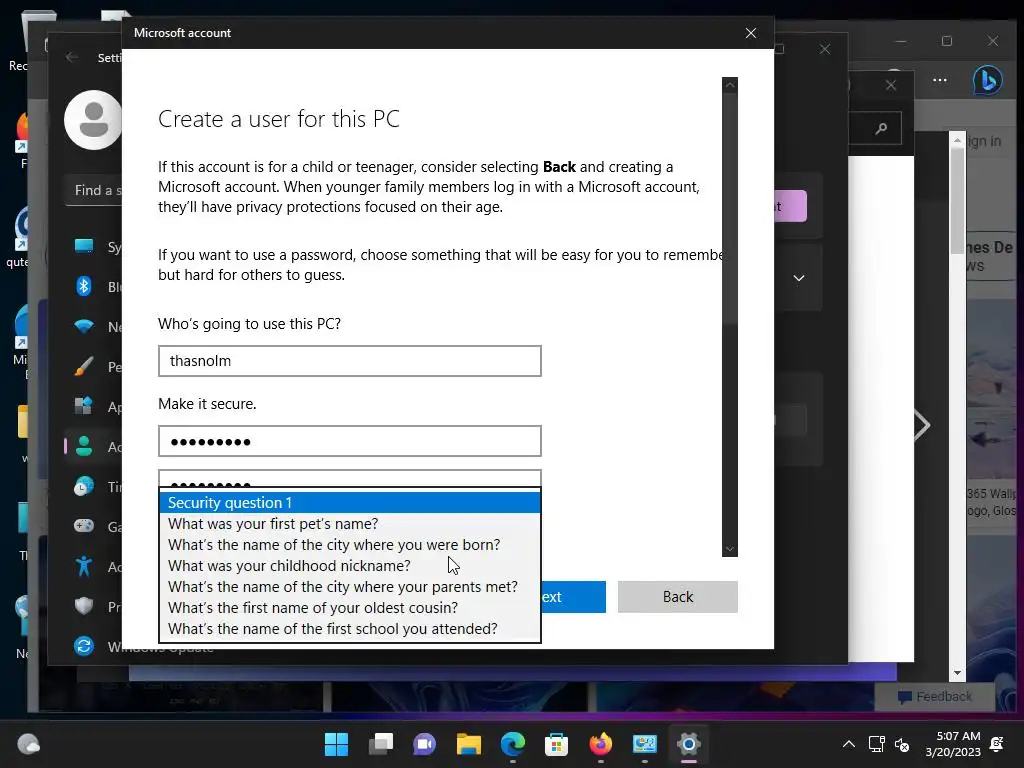
Task: Click the username field containing thasnolm
Action: (349, 361)
